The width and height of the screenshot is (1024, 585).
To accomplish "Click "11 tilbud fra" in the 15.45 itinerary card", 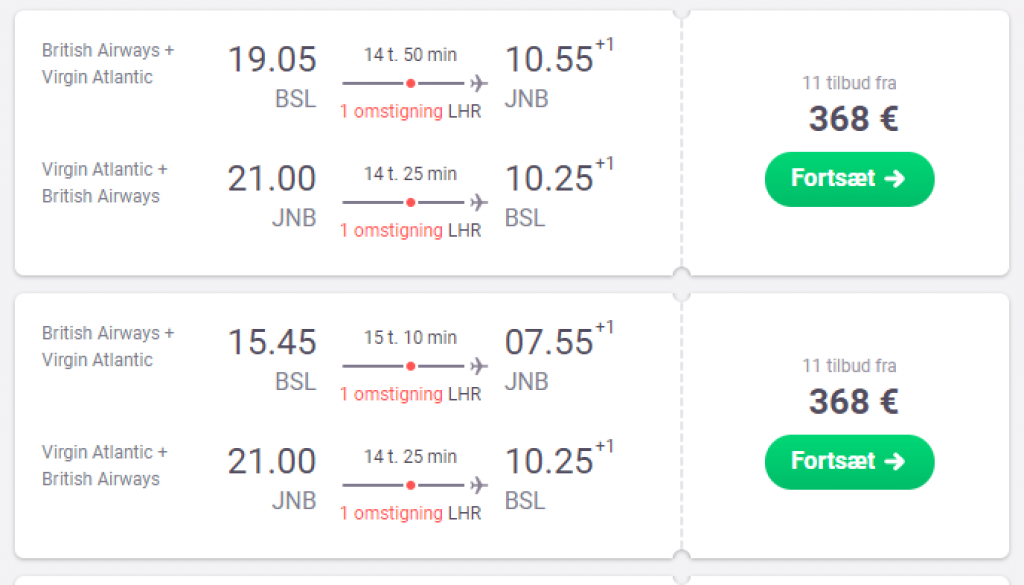I will point(849,366).
